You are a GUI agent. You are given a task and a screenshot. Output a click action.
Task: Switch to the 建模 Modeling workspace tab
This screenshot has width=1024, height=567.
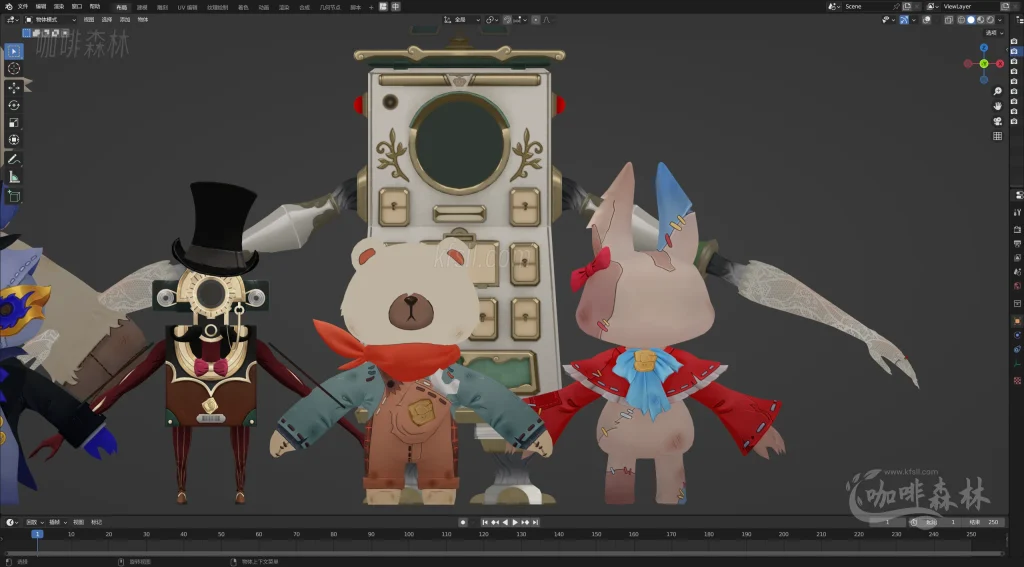click(142, 7)
